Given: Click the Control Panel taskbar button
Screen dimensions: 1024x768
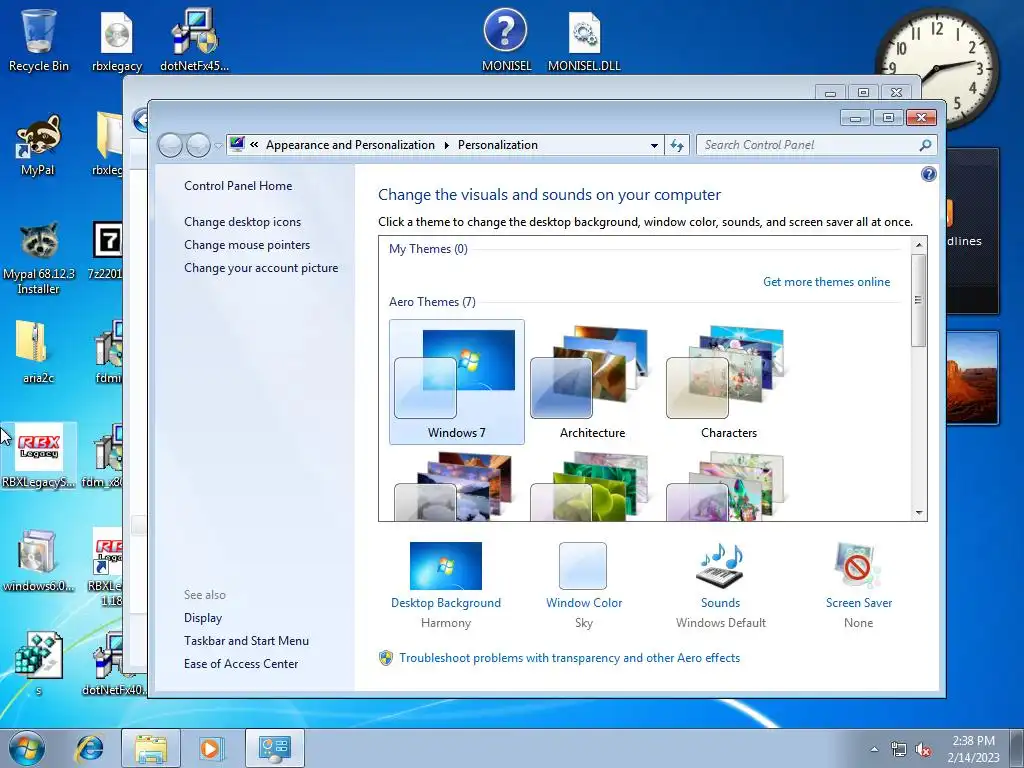Looking at the screenshot, I should 274,748.
